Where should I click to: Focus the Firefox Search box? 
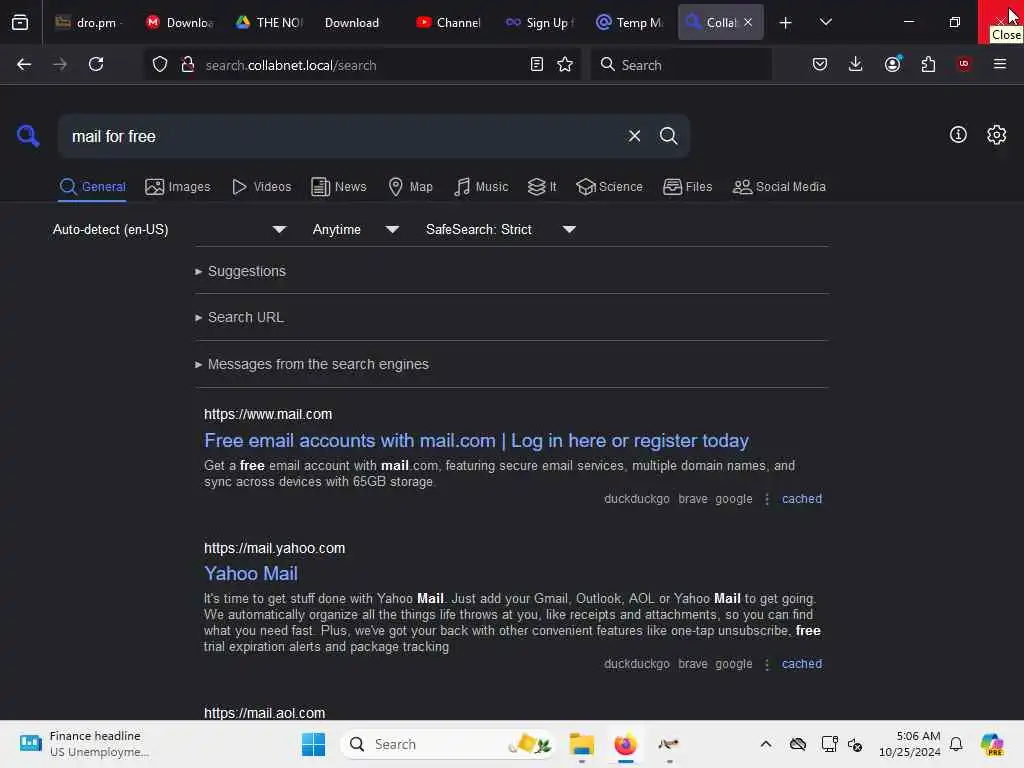(681, 65)
